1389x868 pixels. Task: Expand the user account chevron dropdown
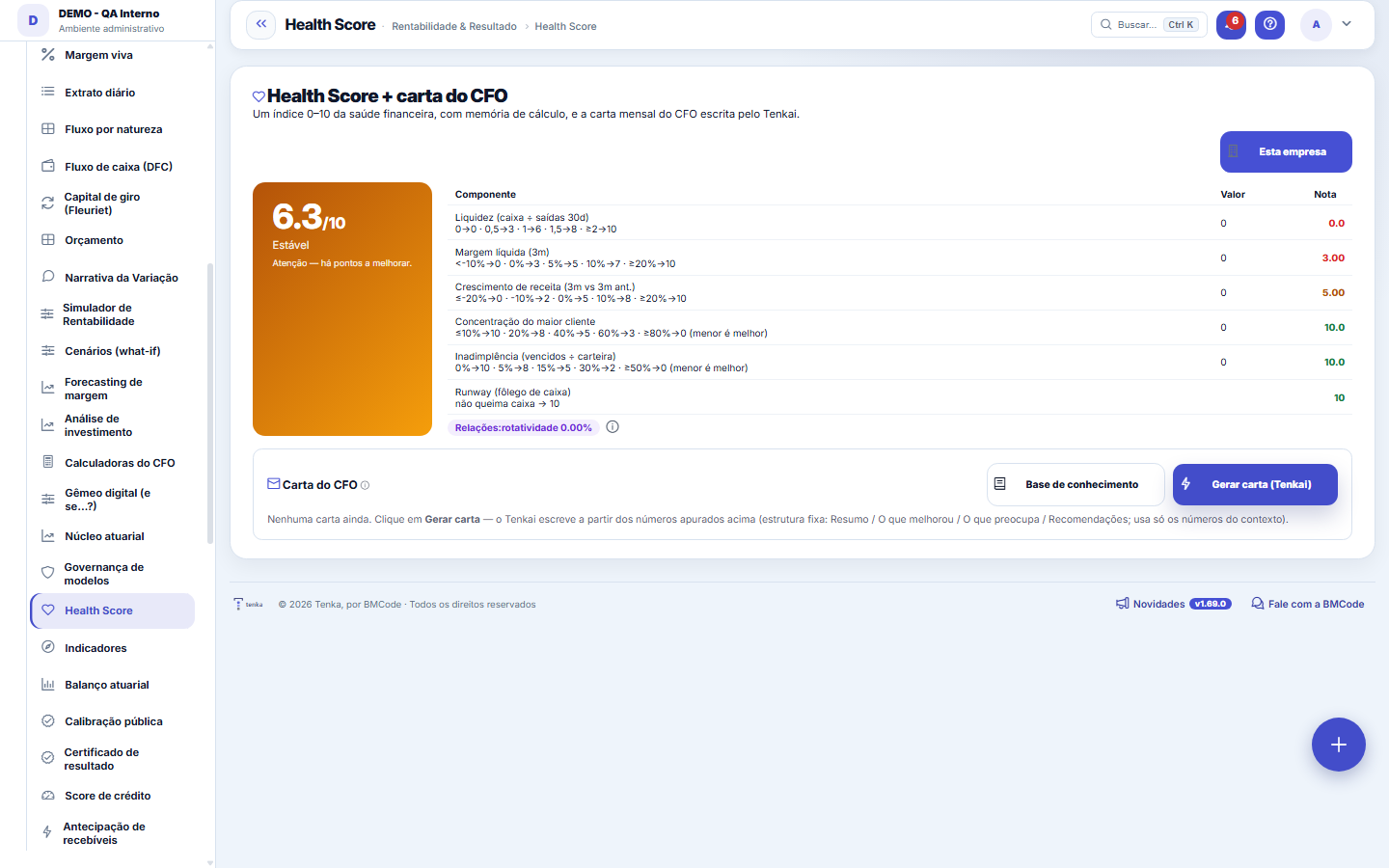1347,24
